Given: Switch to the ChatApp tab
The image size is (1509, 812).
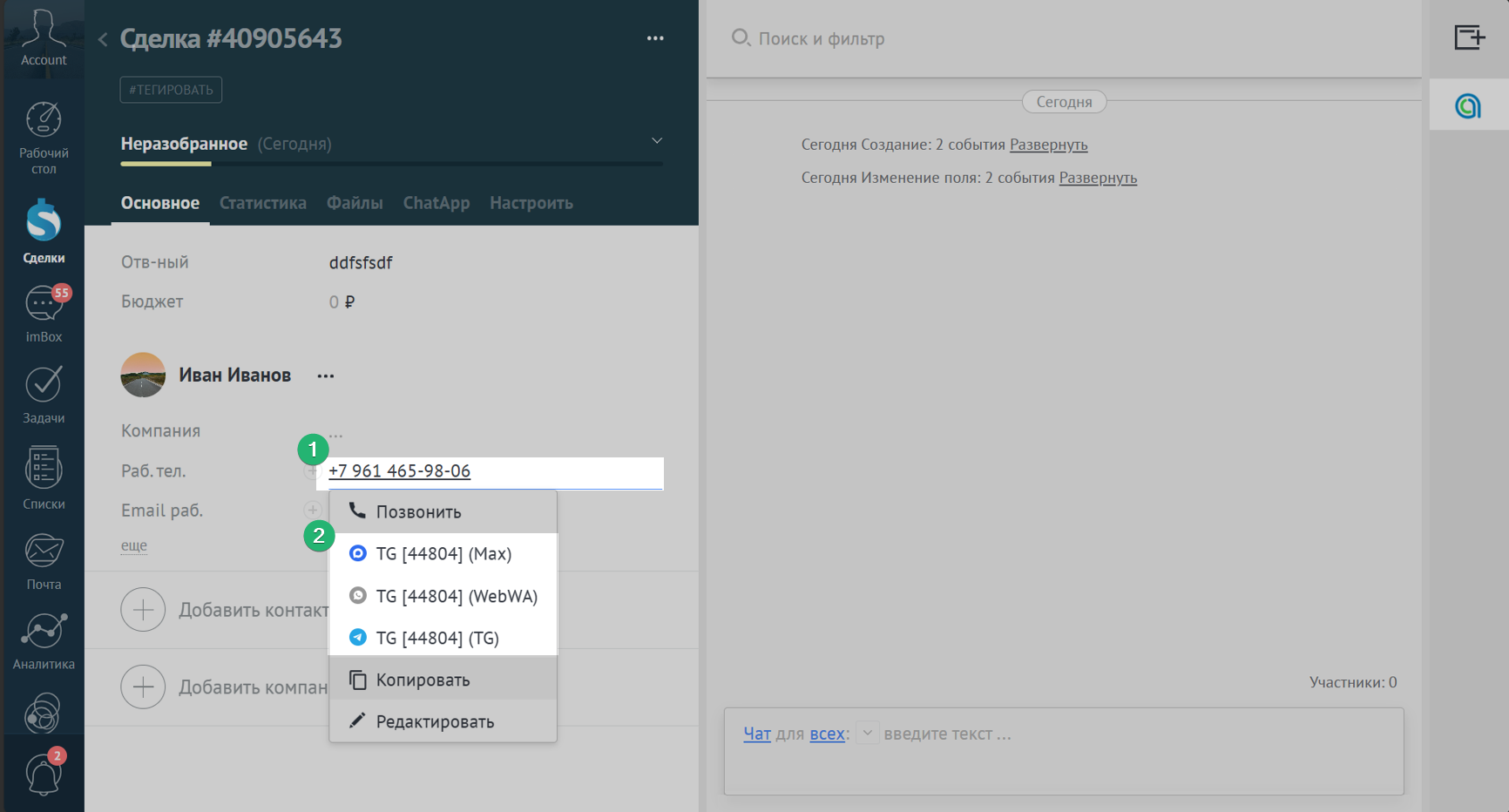Looking at the screenshot, I should (436, 203).
